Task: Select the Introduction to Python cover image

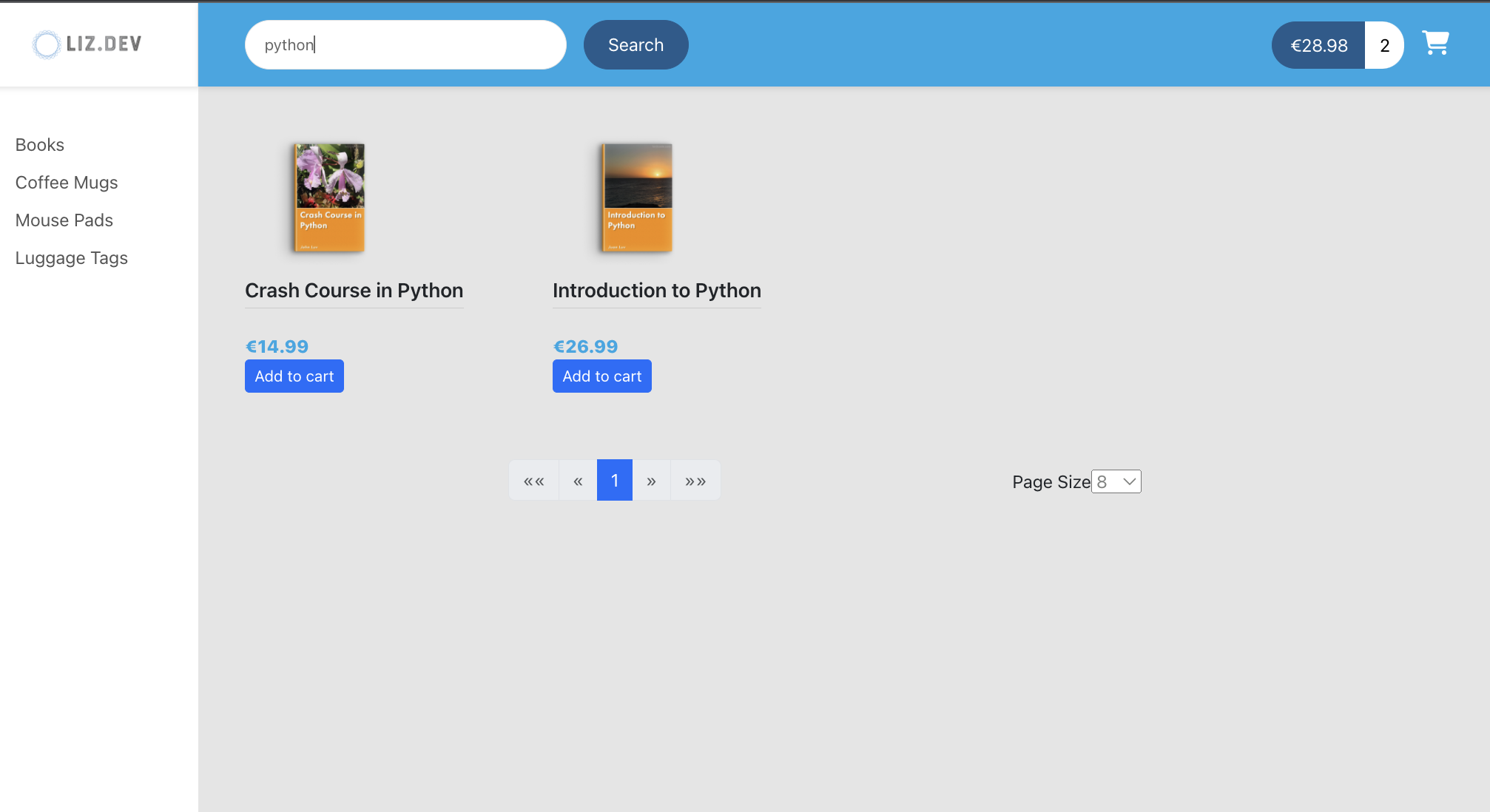Action: 636,197
